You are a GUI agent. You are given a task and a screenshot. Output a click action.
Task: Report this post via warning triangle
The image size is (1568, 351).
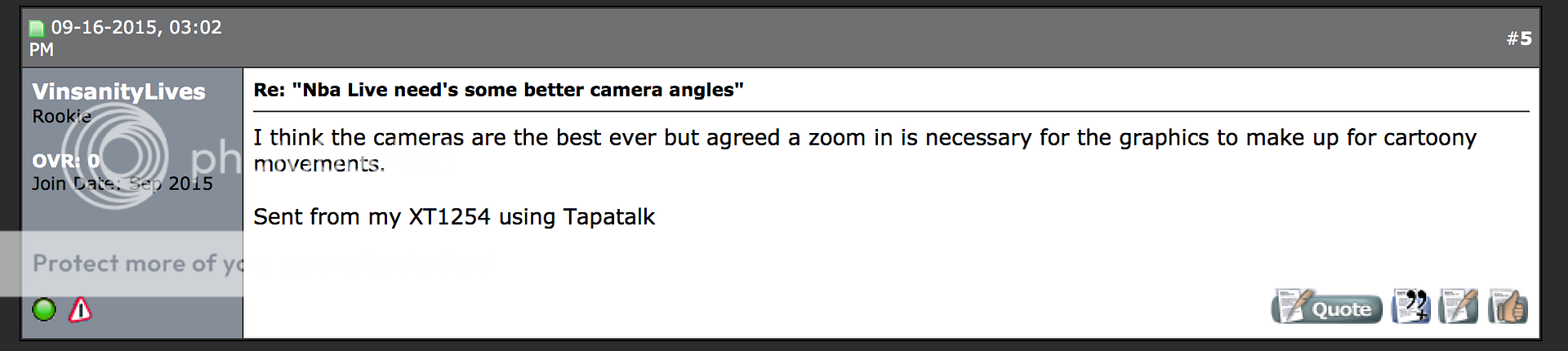point(80,310)
